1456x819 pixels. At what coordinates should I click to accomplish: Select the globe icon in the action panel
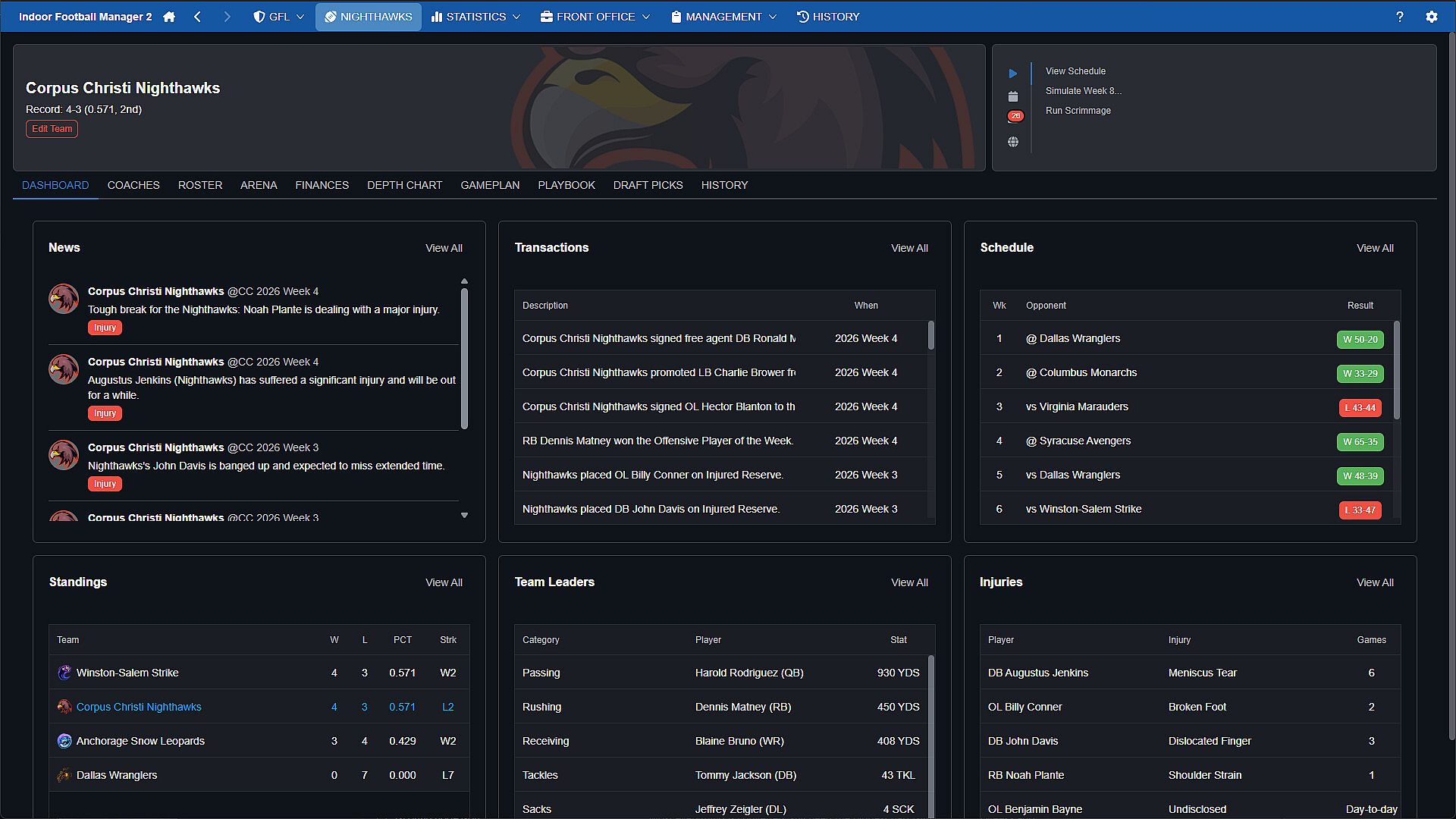[x=1012, y=142]
